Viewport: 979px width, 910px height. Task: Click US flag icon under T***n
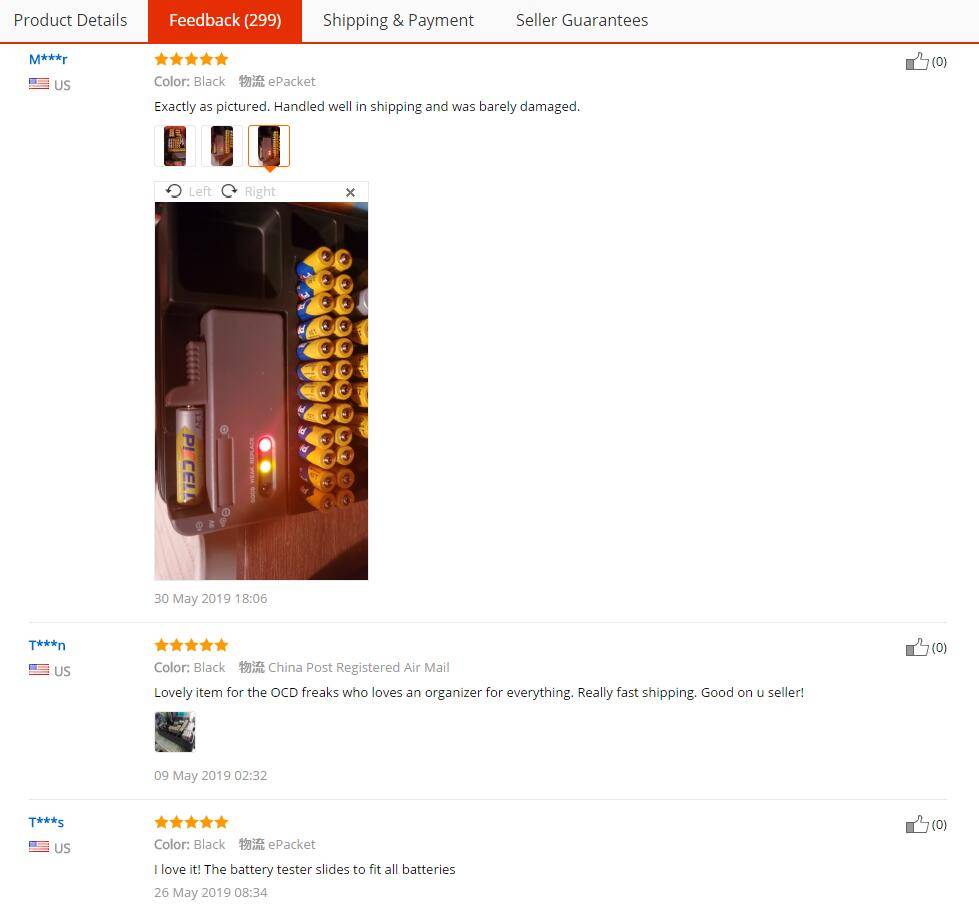pos(39,670)
